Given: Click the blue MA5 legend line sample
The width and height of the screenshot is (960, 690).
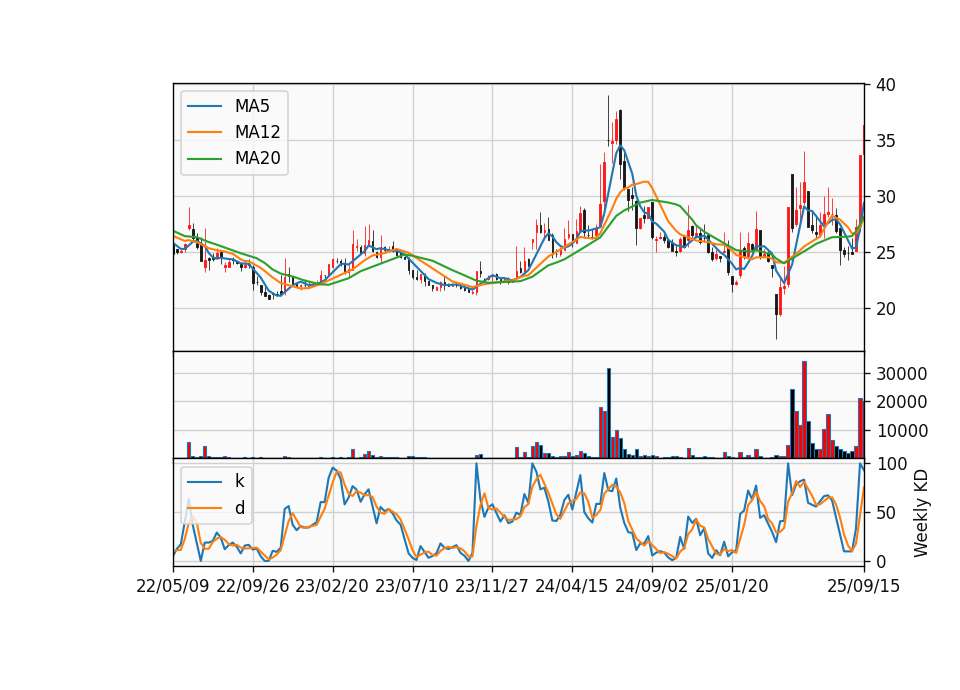Looking at the screenshot, I should [x=204, y=107].
